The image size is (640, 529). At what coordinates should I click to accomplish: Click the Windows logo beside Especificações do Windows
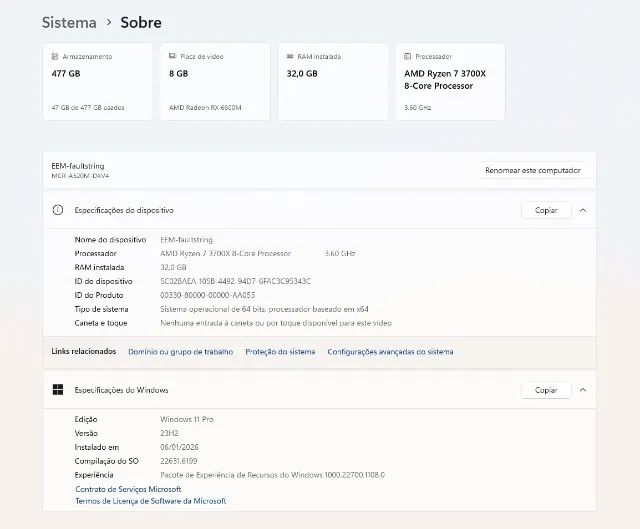(58, 390)
